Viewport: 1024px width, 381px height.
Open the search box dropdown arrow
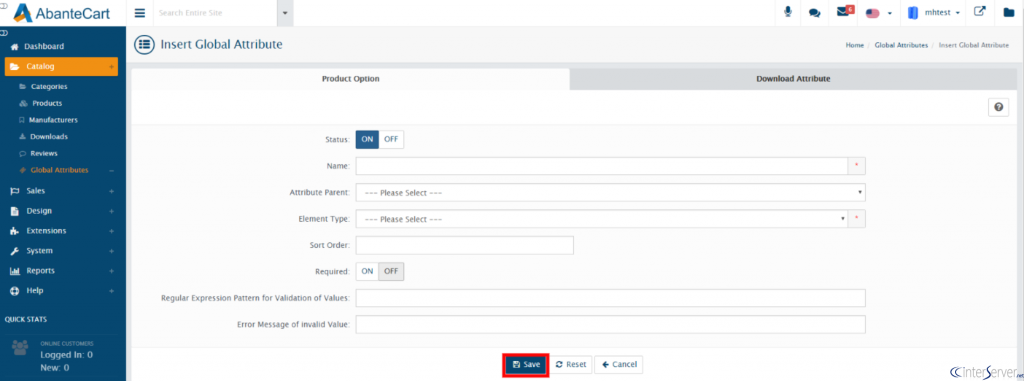point(285,13)
